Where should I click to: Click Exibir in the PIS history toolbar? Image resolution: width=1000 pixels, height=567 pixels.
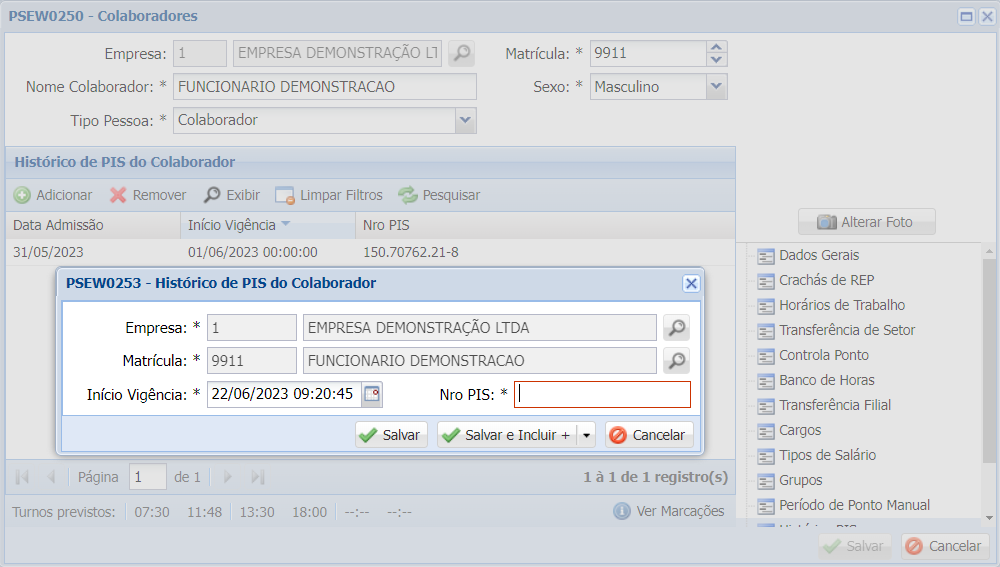[232, 195]
